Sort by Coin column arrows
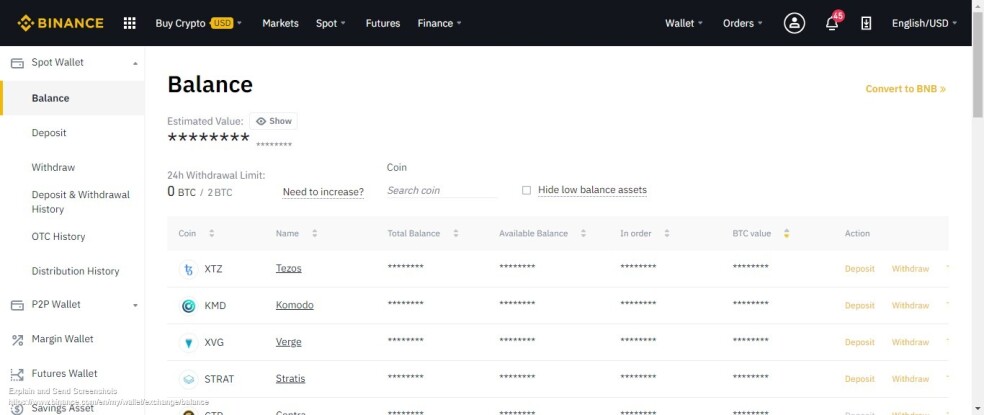This screenshot has height=415, width=984. pyautogui.click(x=211, y=234)
